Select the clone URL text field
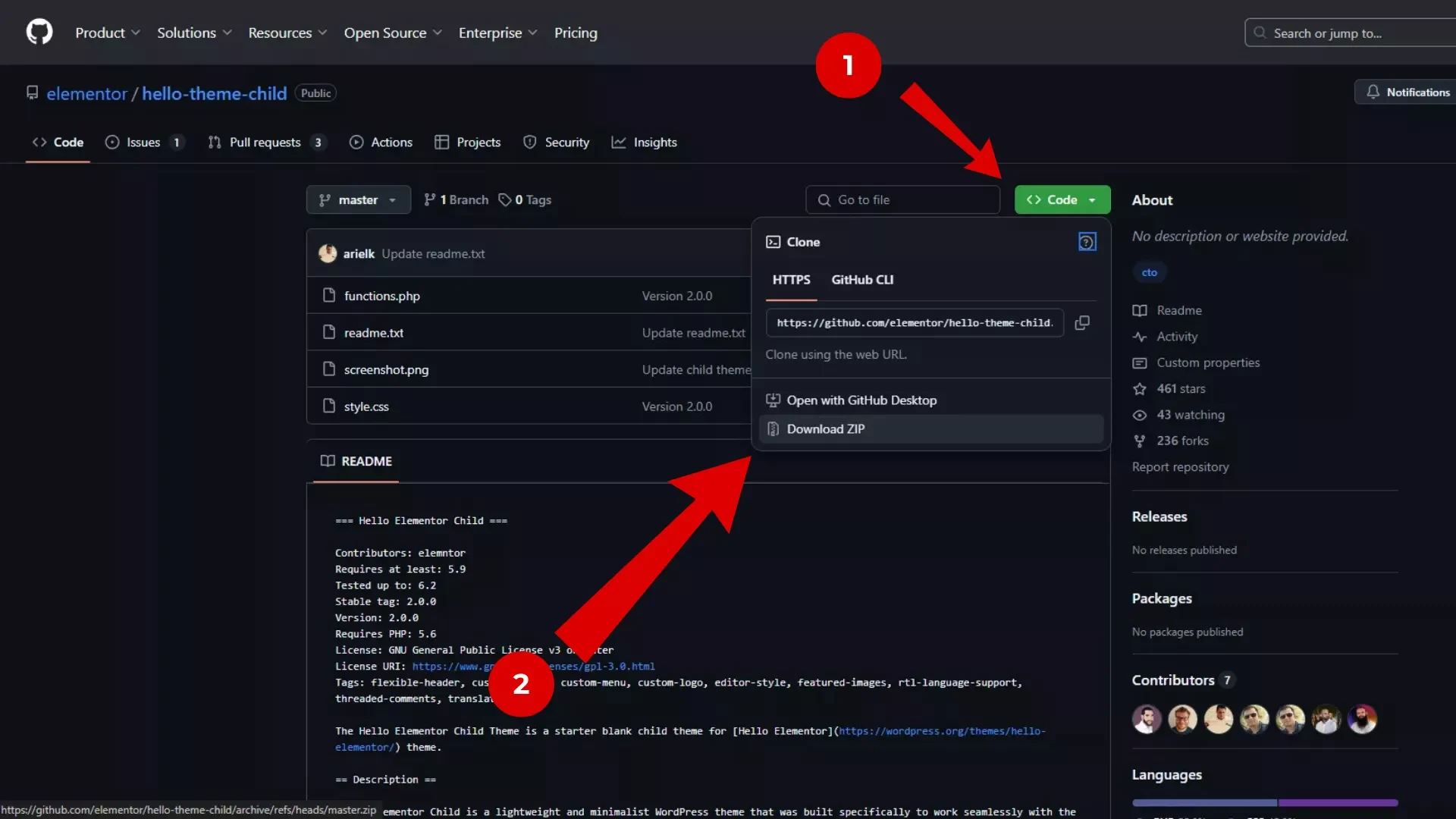1456x819 pixels. [915, 323]
